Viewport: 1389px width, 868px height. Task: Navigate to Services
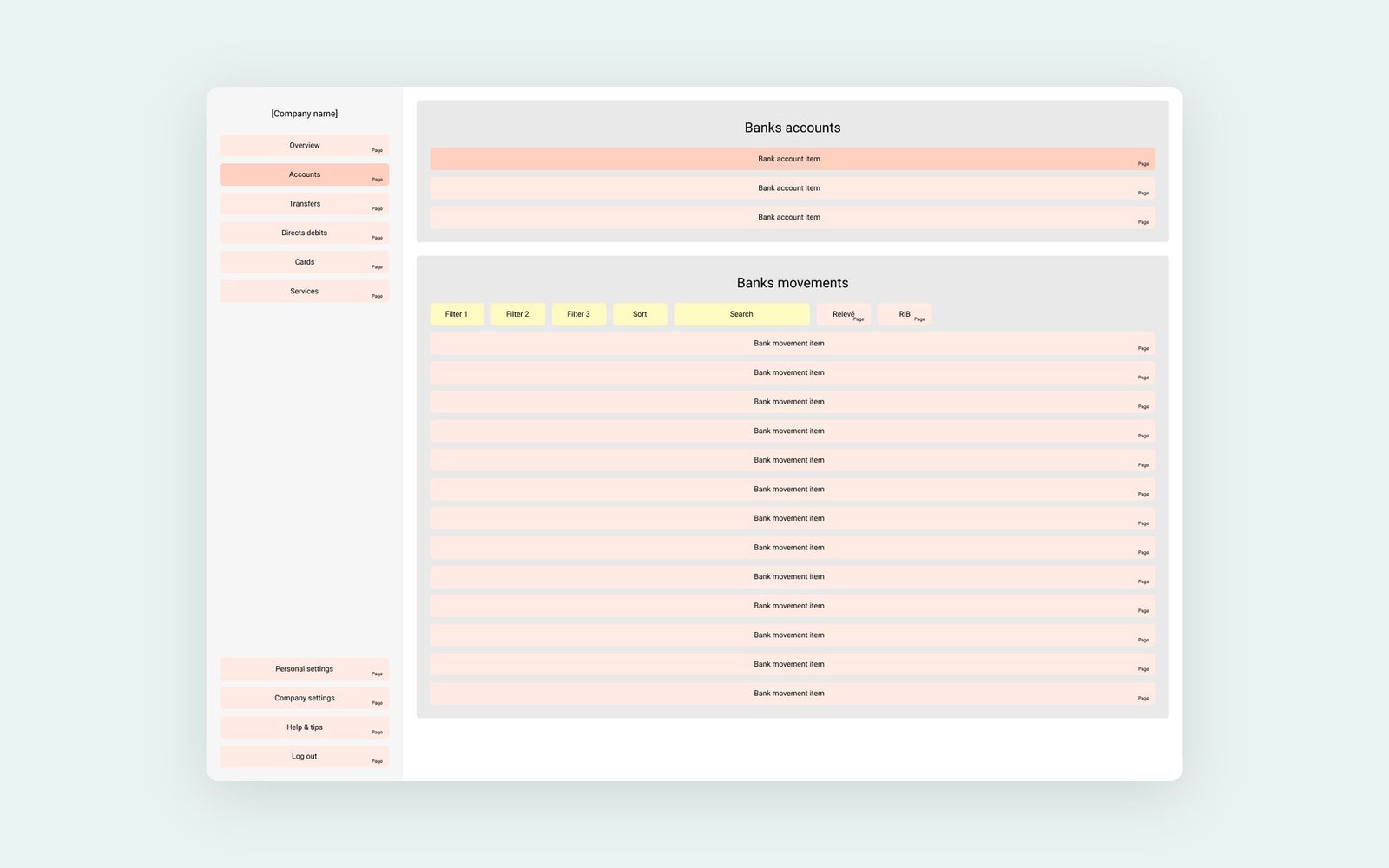coord(304,292)
